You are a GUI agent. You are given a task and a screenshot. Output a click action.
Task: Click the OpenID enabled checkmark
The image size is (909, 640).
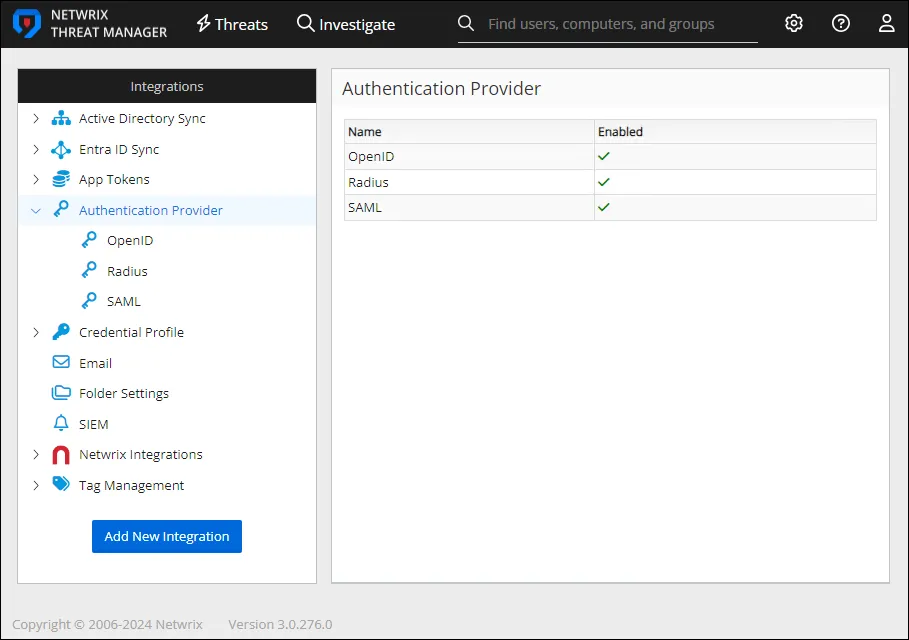click(x=603, y=156)
